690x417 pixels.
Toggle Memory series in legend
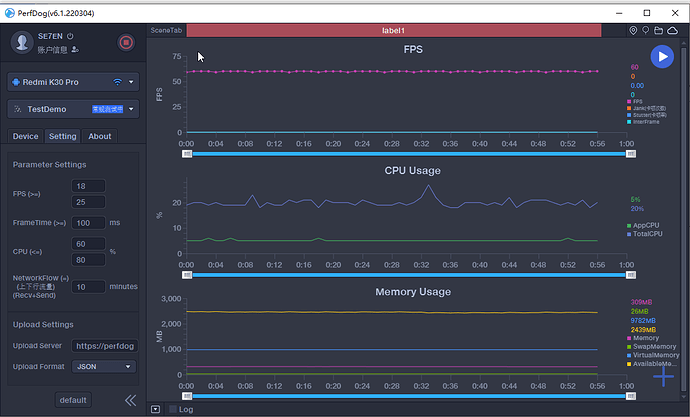point(643,338)
